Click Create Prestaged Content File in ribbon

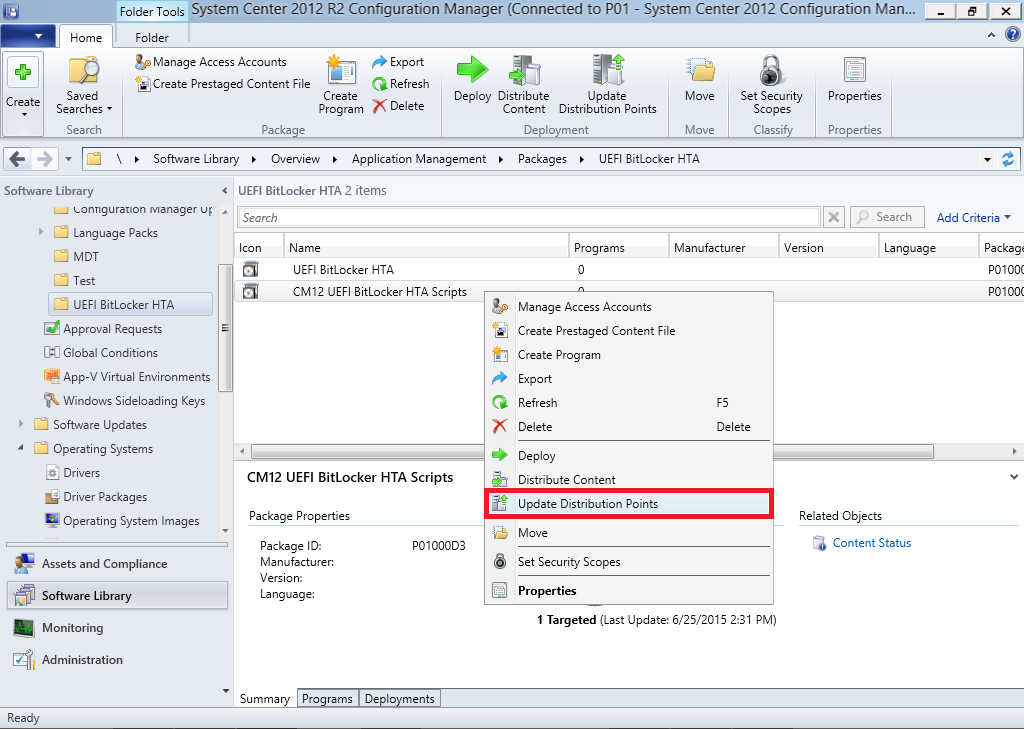(223, 84)
